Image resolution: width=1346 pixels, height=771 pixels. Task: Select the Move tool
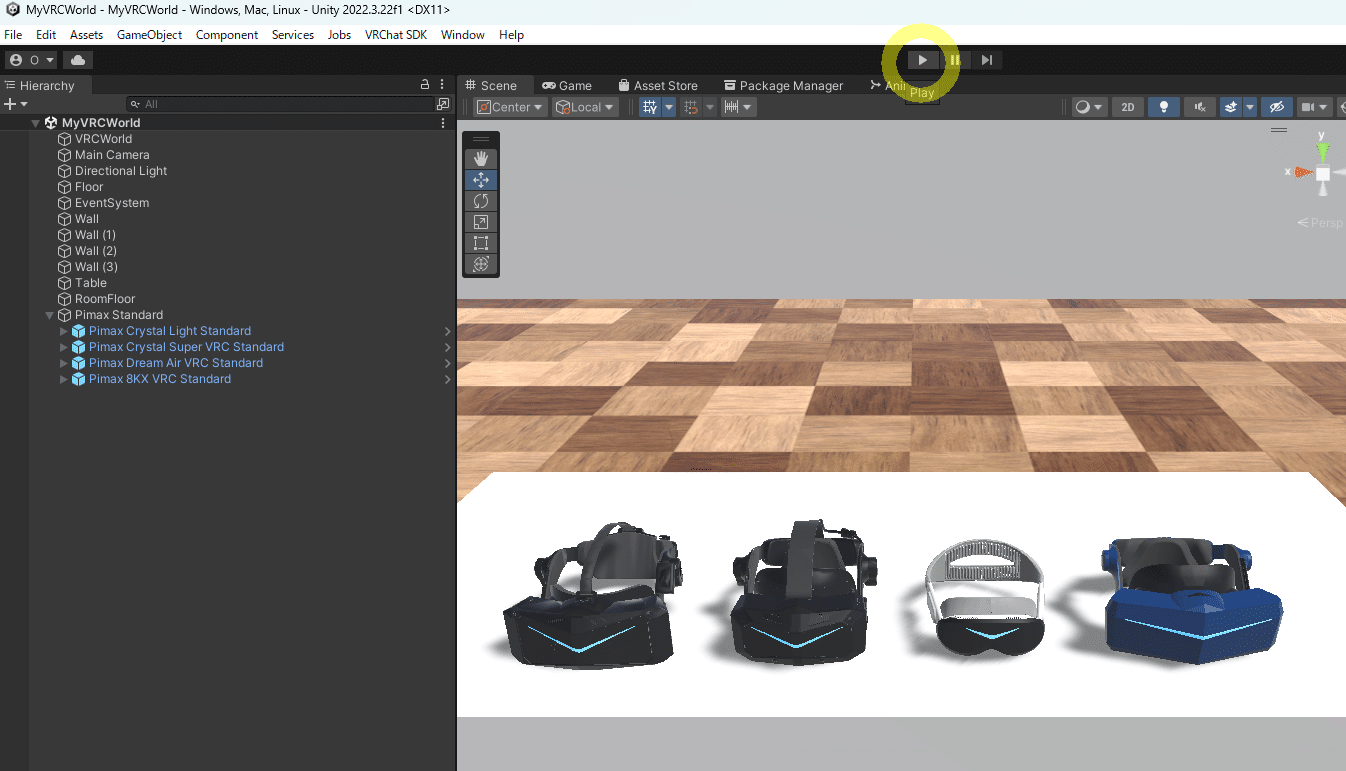[481, 180]
